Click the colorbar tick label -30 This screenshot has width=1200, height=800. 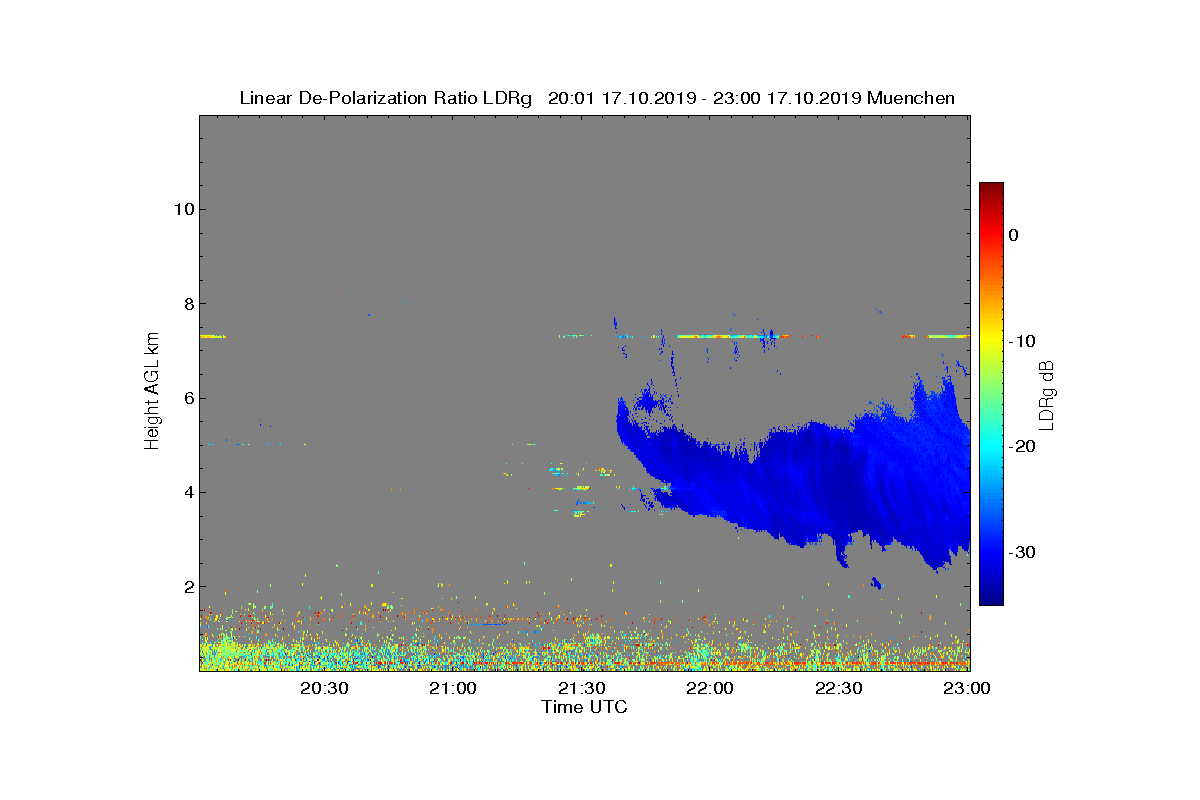pos(1021,552)
